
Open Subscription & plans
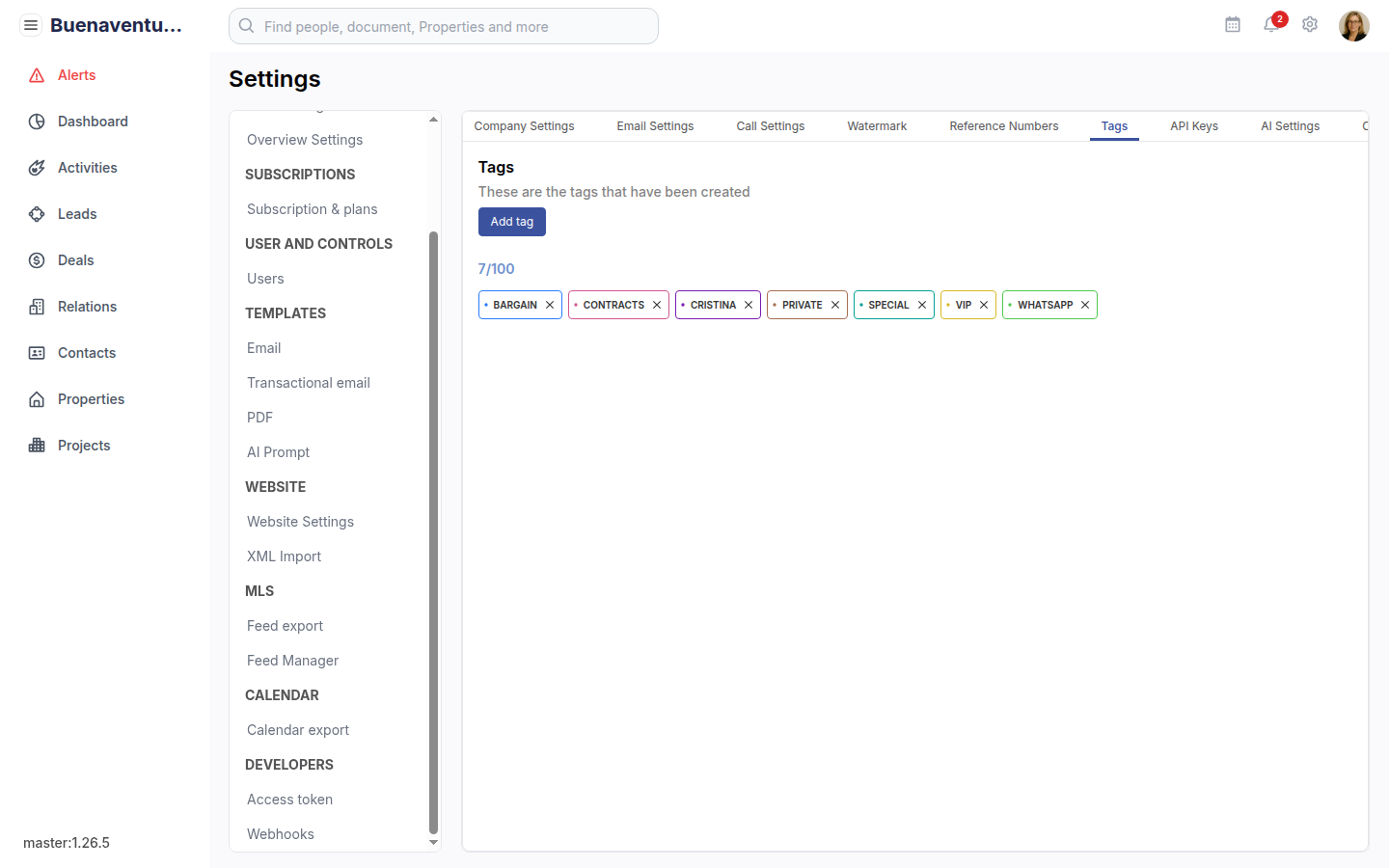coord(313,209)
